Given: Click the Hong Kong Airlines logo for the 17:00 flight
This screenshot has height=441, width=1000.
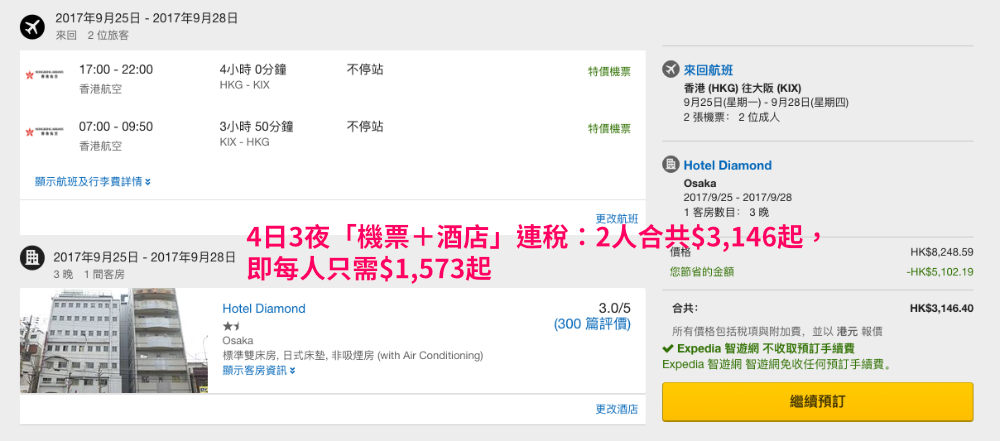Looking at the screenshot, I should (x=44, y=75).
